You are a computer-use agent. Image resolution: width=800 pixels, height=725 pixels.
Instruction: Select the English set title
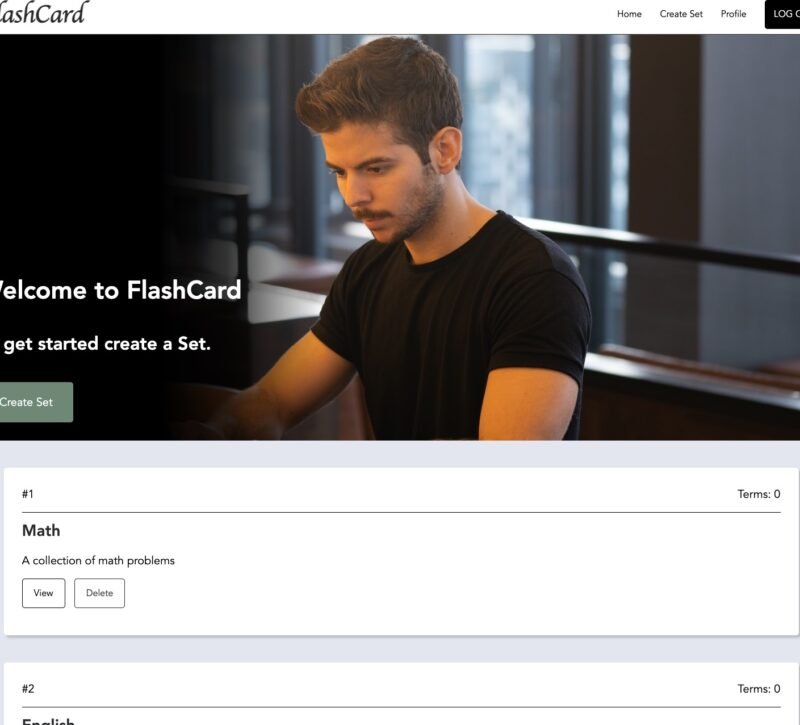tap(48, 721)
